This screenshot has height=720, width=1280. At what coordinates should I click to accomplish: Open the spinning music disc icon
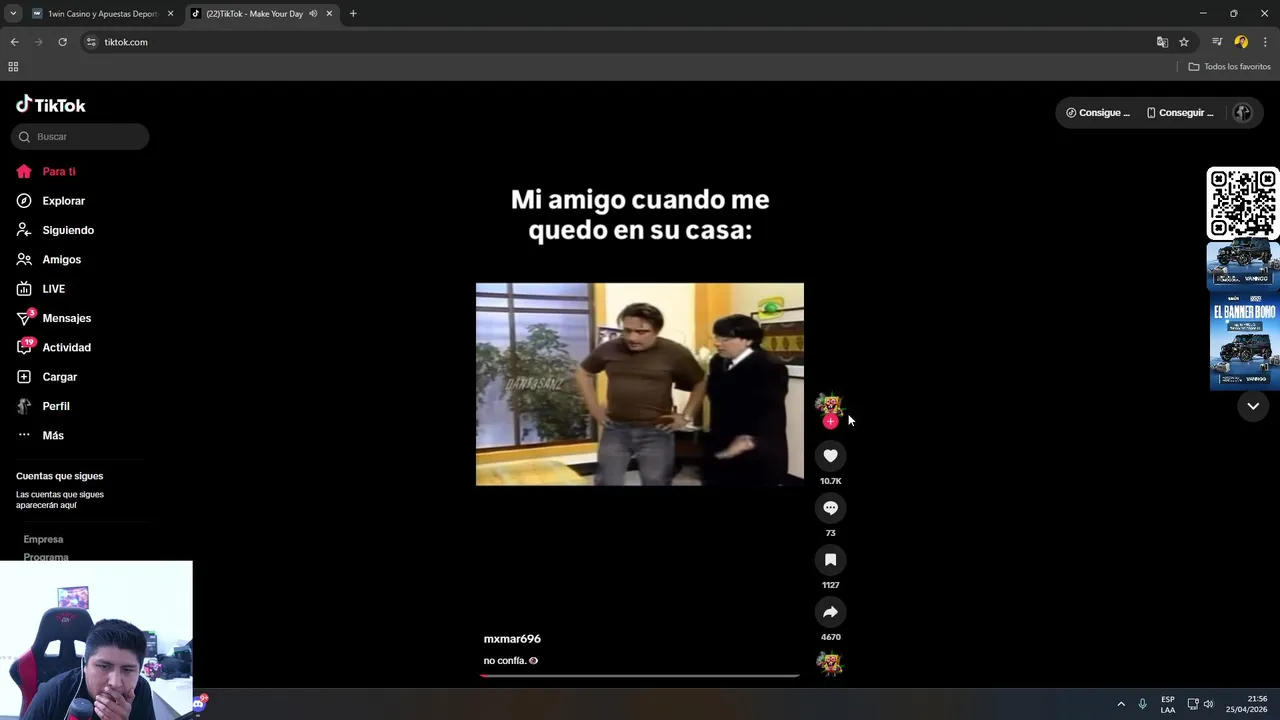[829, 663]
